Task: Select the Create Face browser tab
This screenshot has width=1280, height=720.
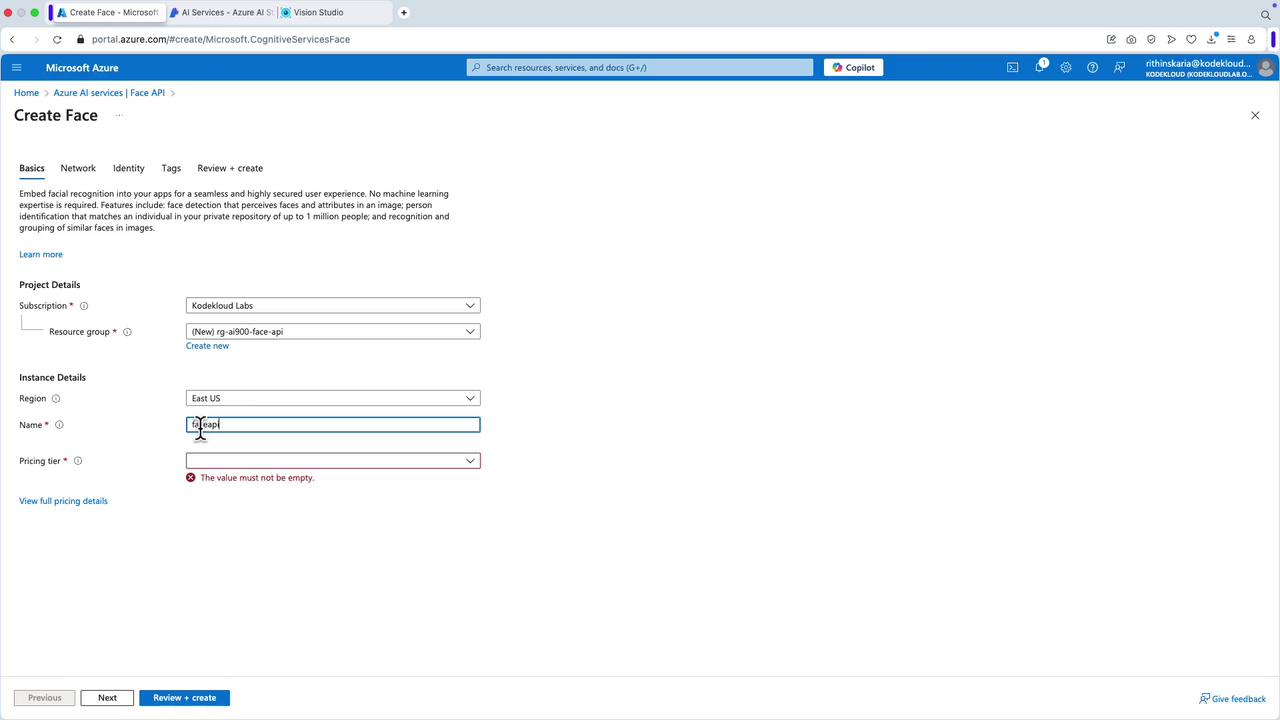Action: coord(107,13)
